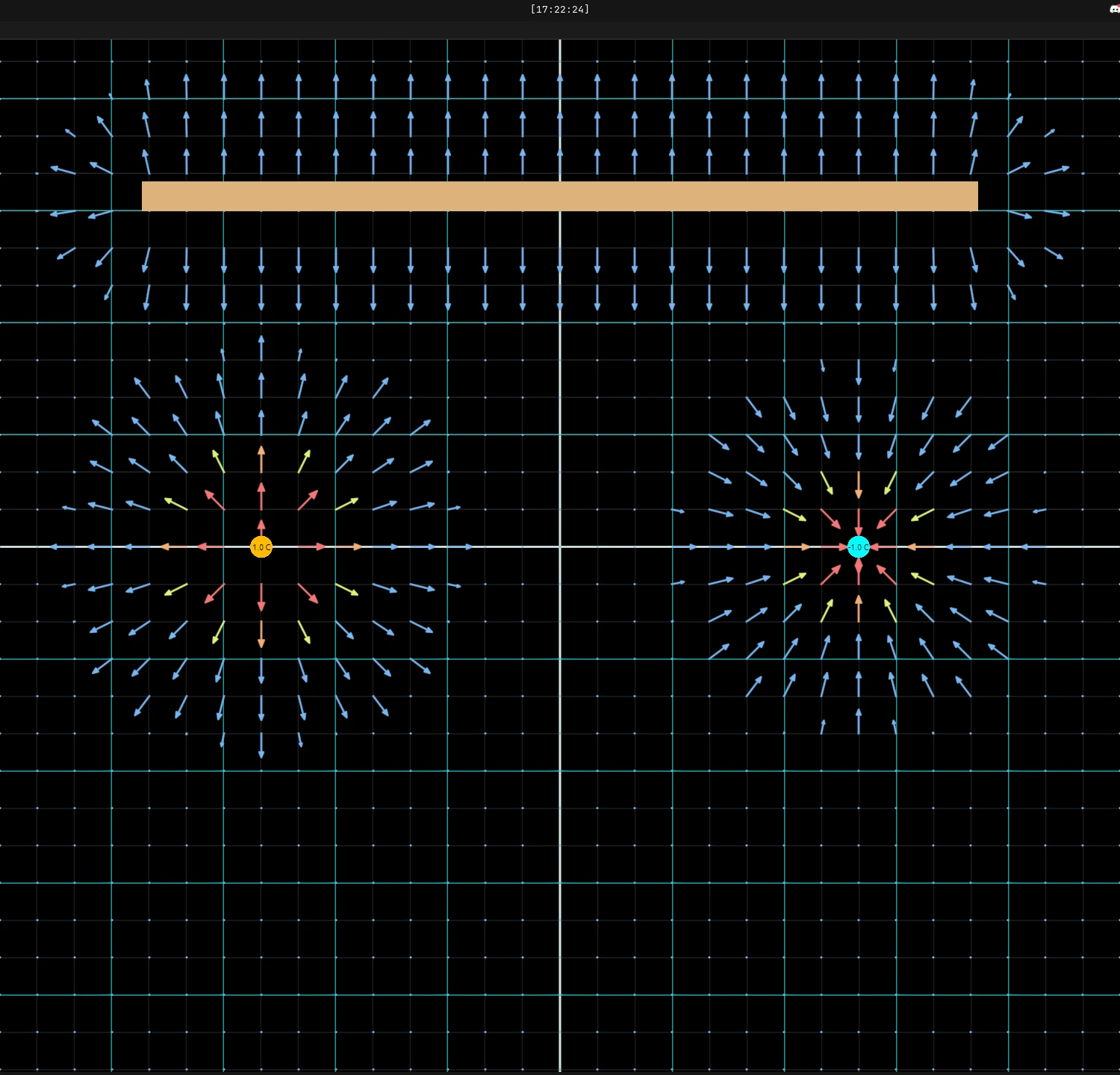Click the [17:22:24] clock text
Viewport: 1120px width, 1075px height.
pos(560,9)
